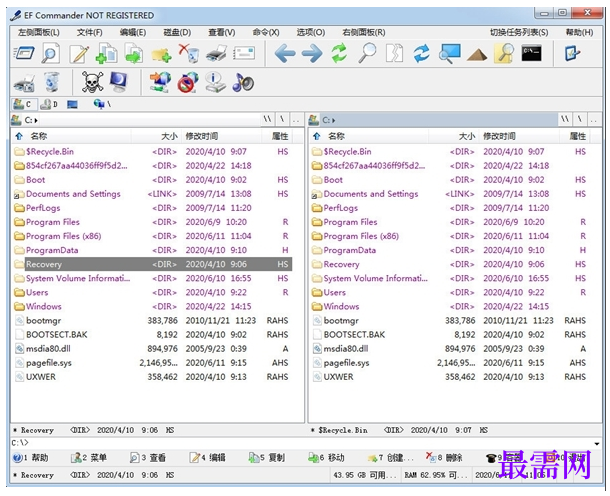Click the highlighted yellow search magnifier icon
The width and height of the screenshot is (610, 496).
point(504,53)
